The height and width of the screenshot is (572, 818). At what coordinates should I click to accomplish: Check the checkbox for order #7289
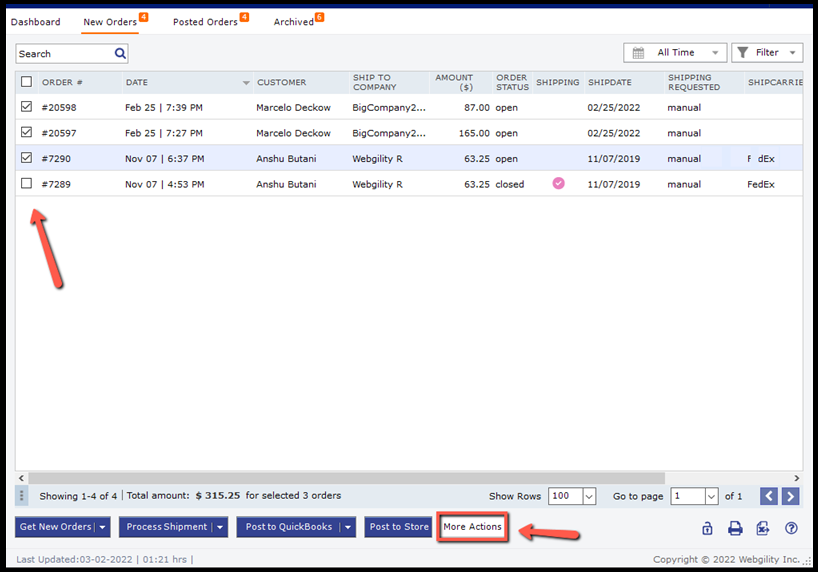(x=27, y=184)
